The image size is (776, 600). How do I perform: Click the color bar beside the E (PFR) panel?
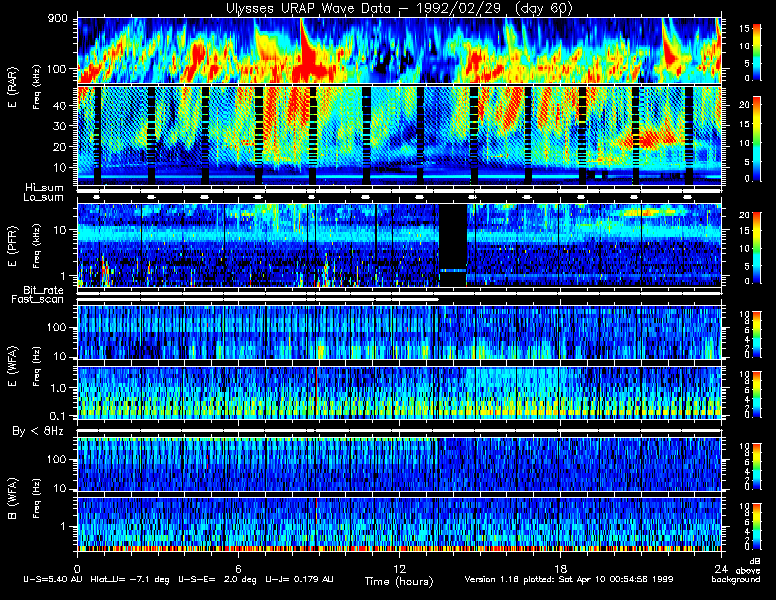tap(757, 248)
